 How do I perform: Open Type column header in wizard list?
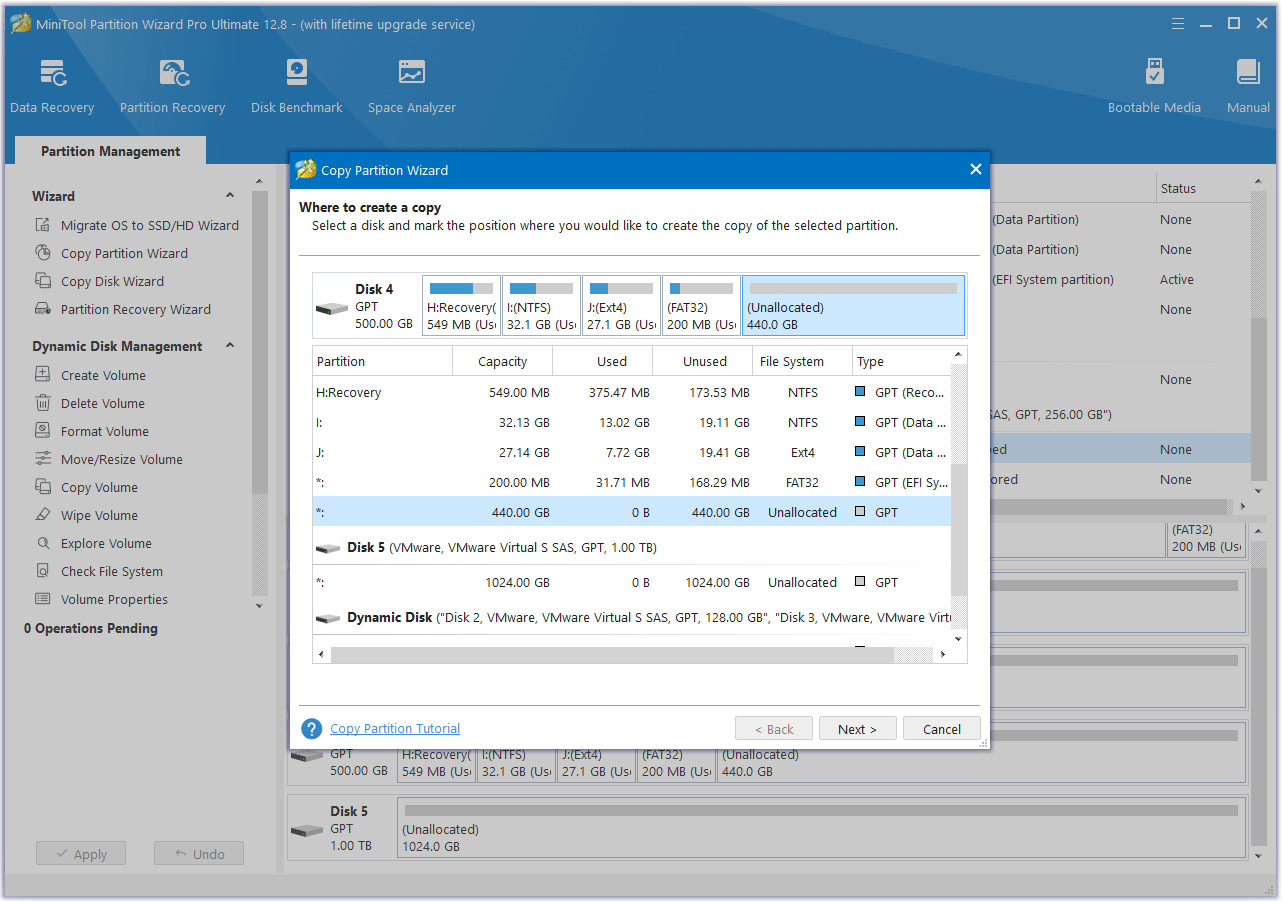tap(901, 361)
